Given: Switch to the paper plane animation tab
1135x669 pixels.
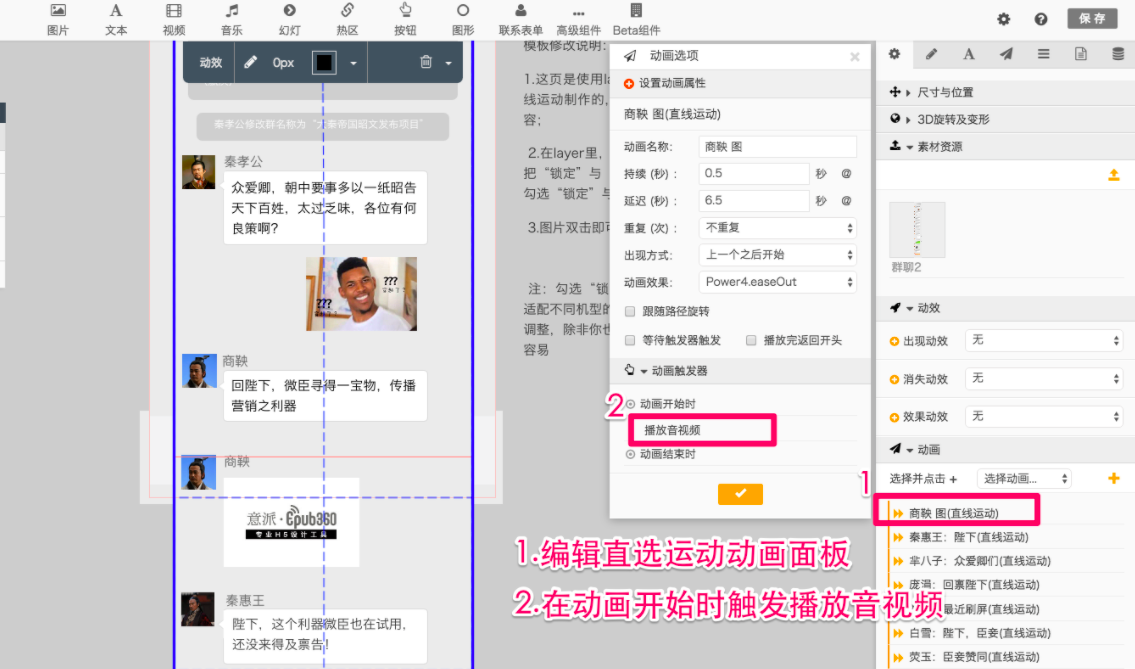Looking at the screenshot, I should [x=1005, y=54].
